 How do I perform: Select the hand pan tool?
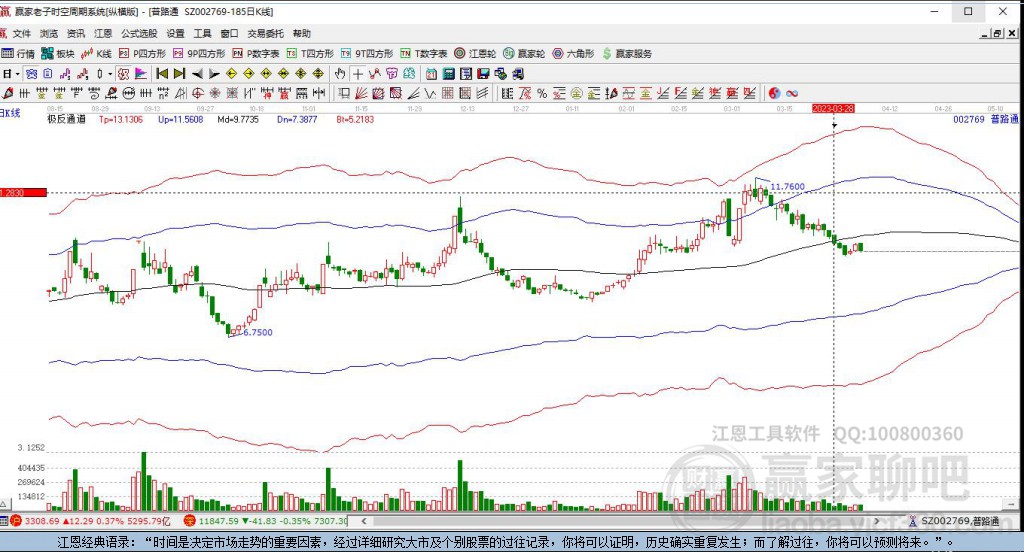pos(340,74)
